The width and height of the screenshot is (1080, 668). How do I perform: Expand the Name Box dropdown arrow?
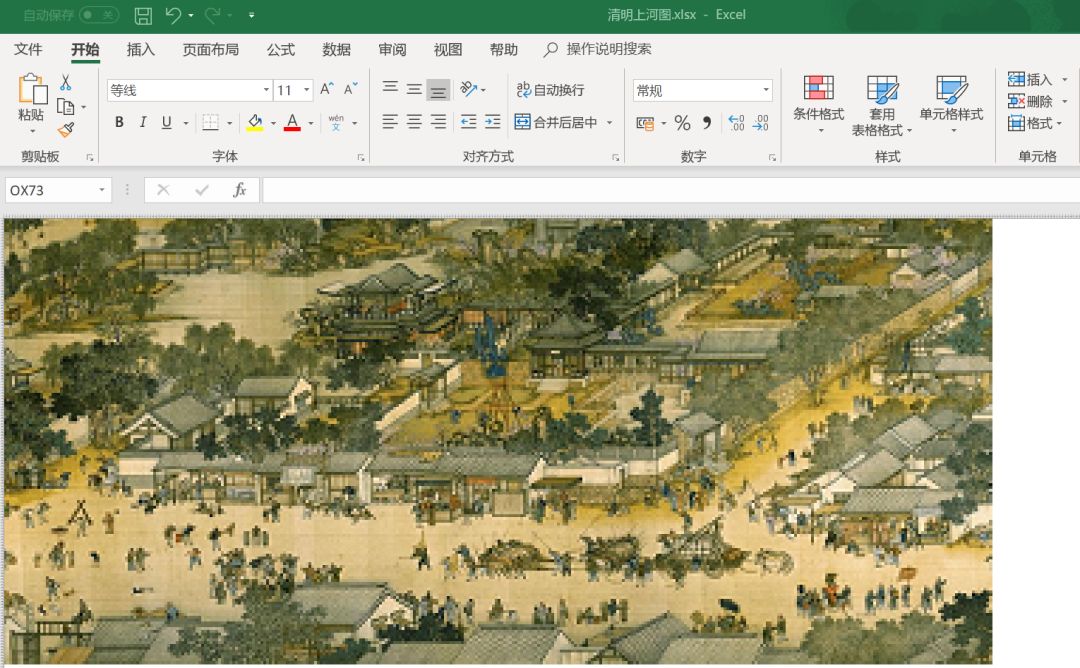pos(101,190)
